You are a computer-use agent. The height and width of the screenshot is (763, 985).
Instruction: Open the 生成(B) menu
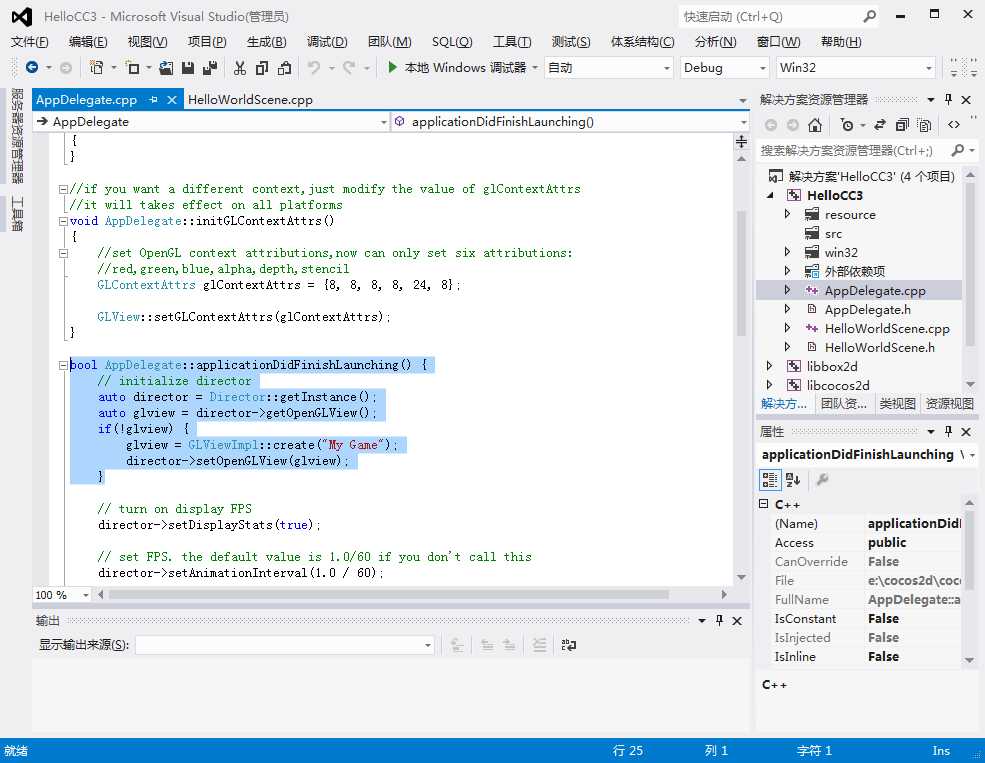tap(266, 41)
